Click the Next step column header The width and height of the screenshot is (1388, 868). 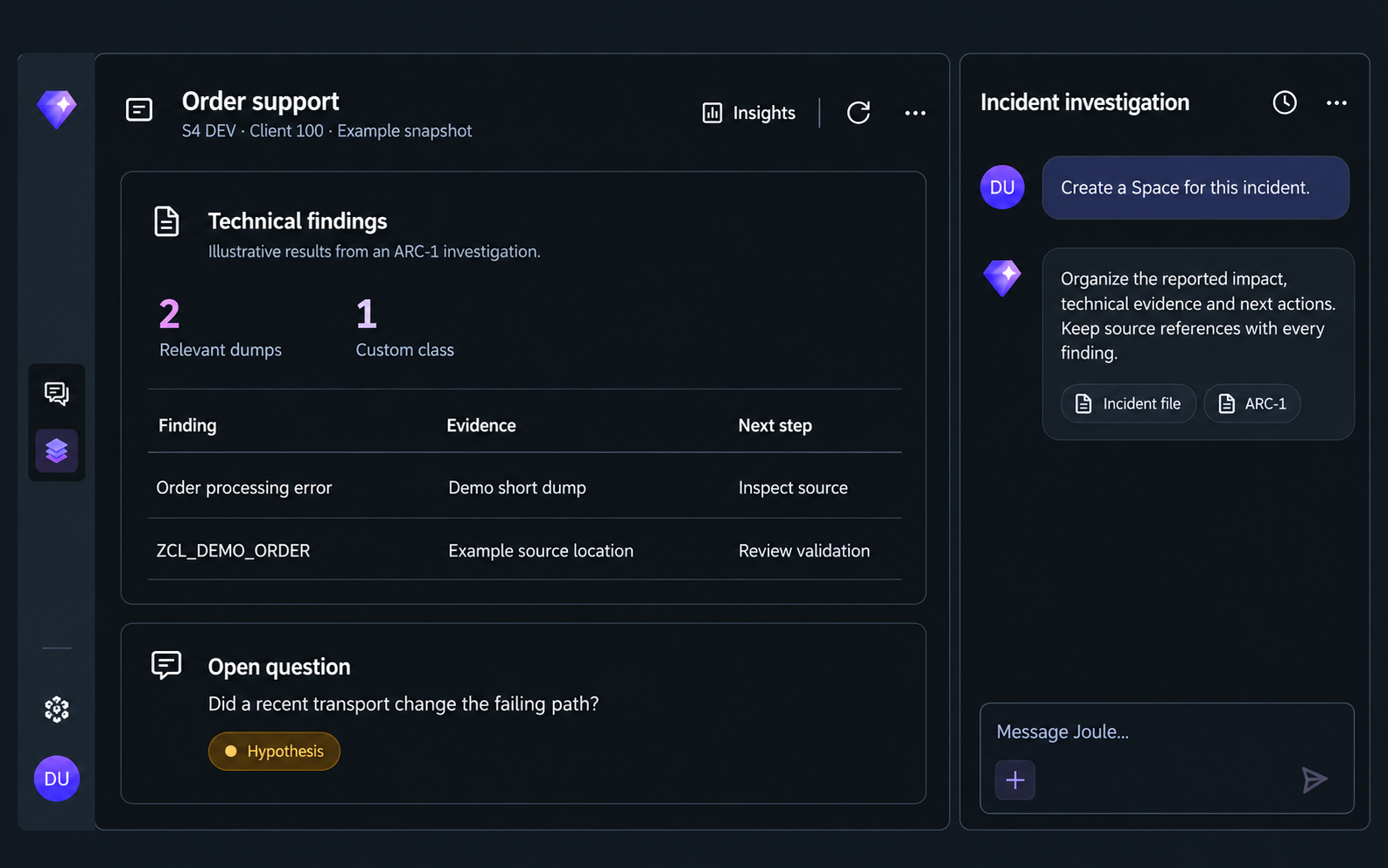775,425
